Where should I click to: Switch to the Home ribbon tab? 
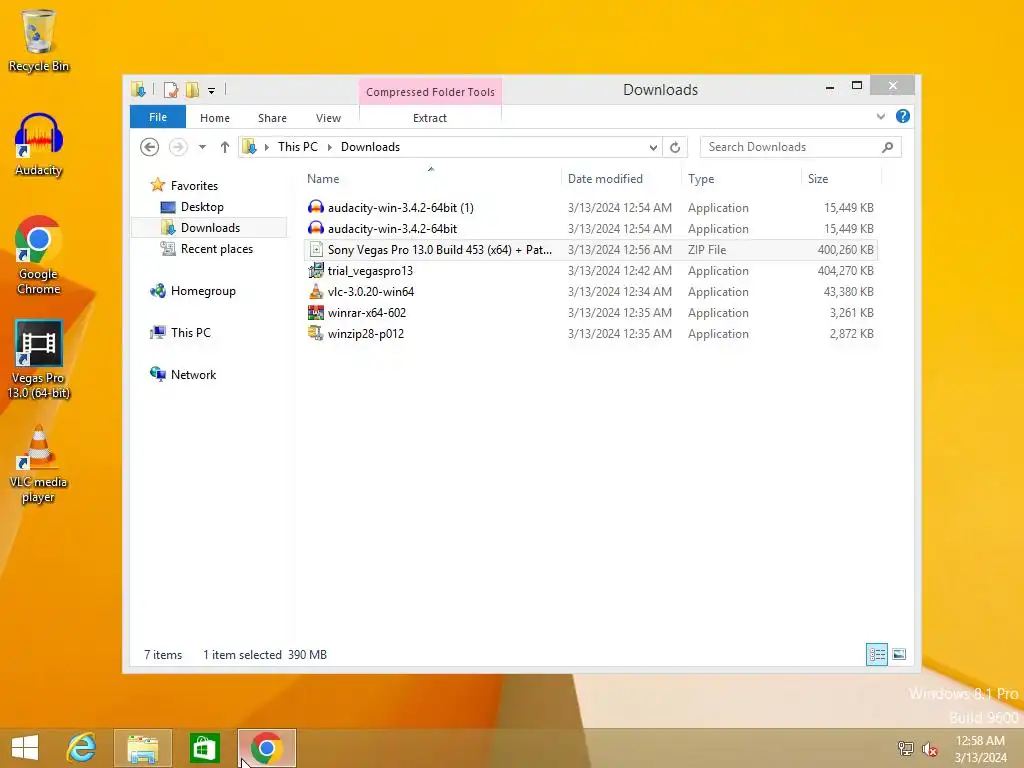215,118
